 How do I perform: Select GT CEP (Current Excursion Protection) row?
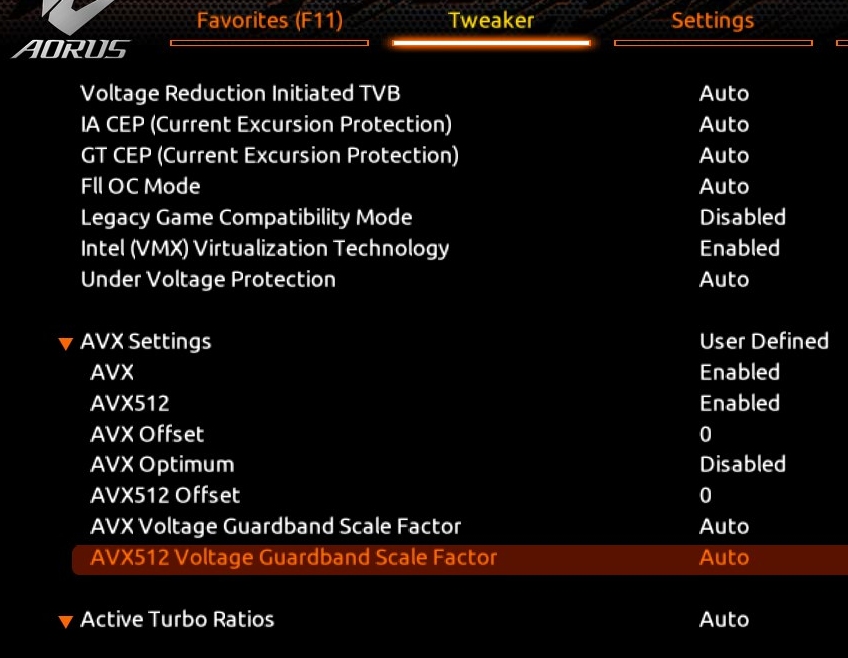[x=269, y=155]
